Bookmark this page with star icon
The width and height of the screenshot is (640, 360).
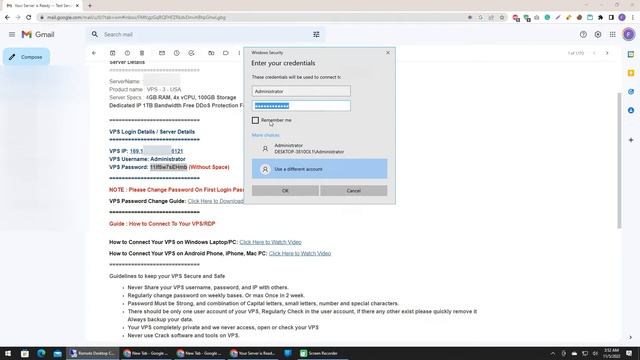(502, 18)
